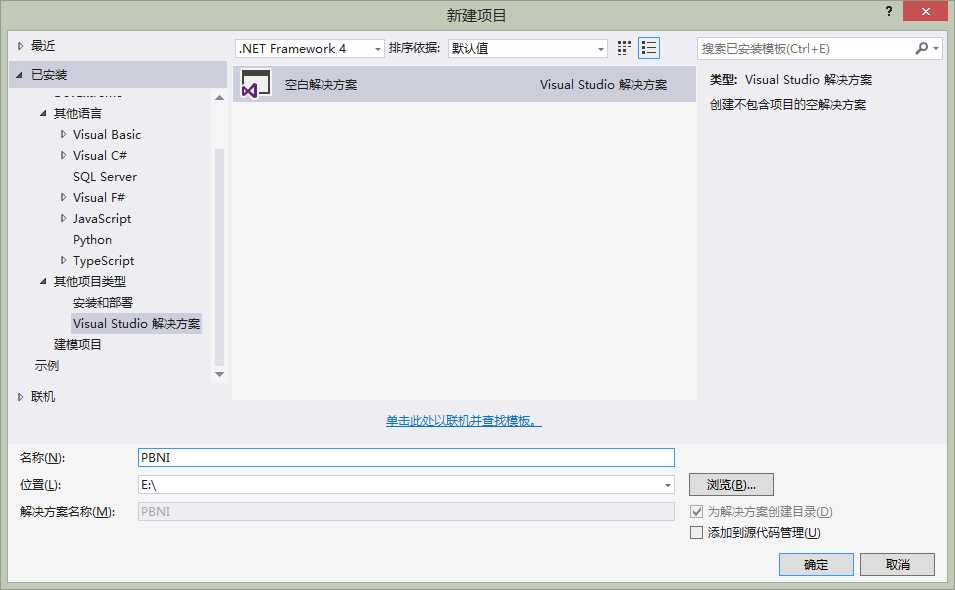
Task: Click the search magnifier icon
Action: (922, 48)
